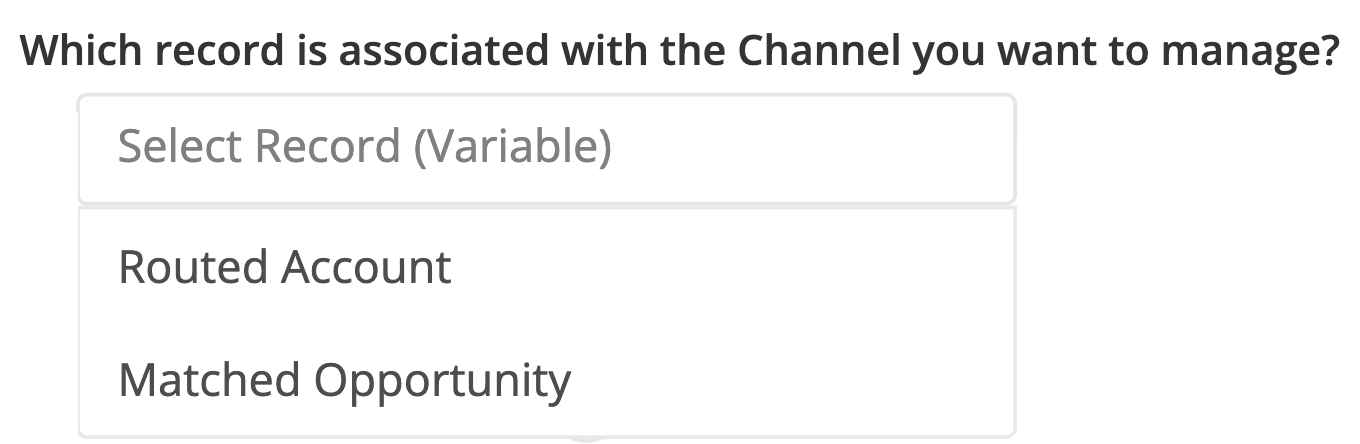The image size is (1360, 444).
Task: Open the Select Record (Variable) dropdown
Action: tap(546, 148)
